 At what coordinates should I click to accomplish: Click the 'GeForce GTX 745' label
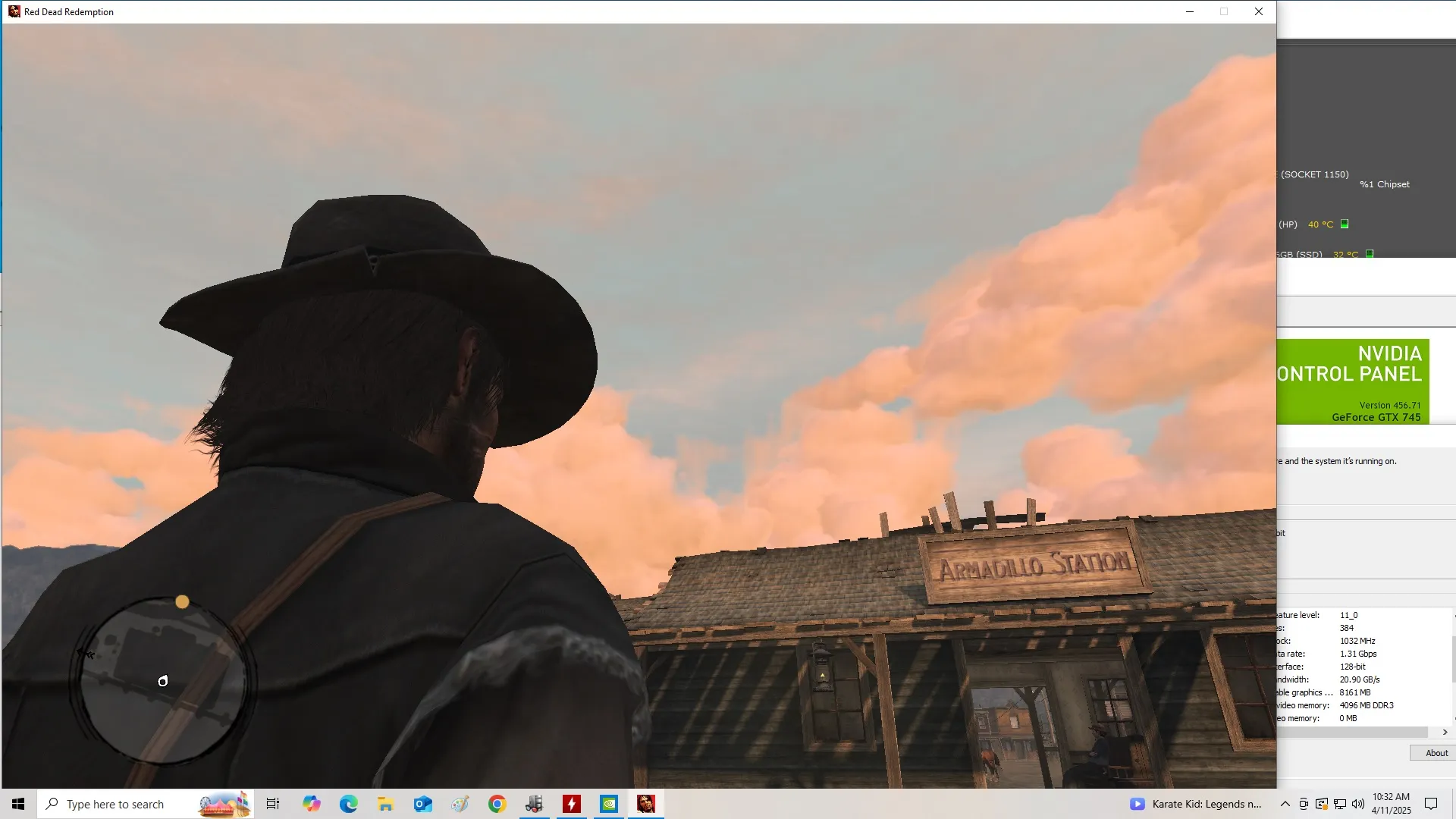[x=1376, y=417]
